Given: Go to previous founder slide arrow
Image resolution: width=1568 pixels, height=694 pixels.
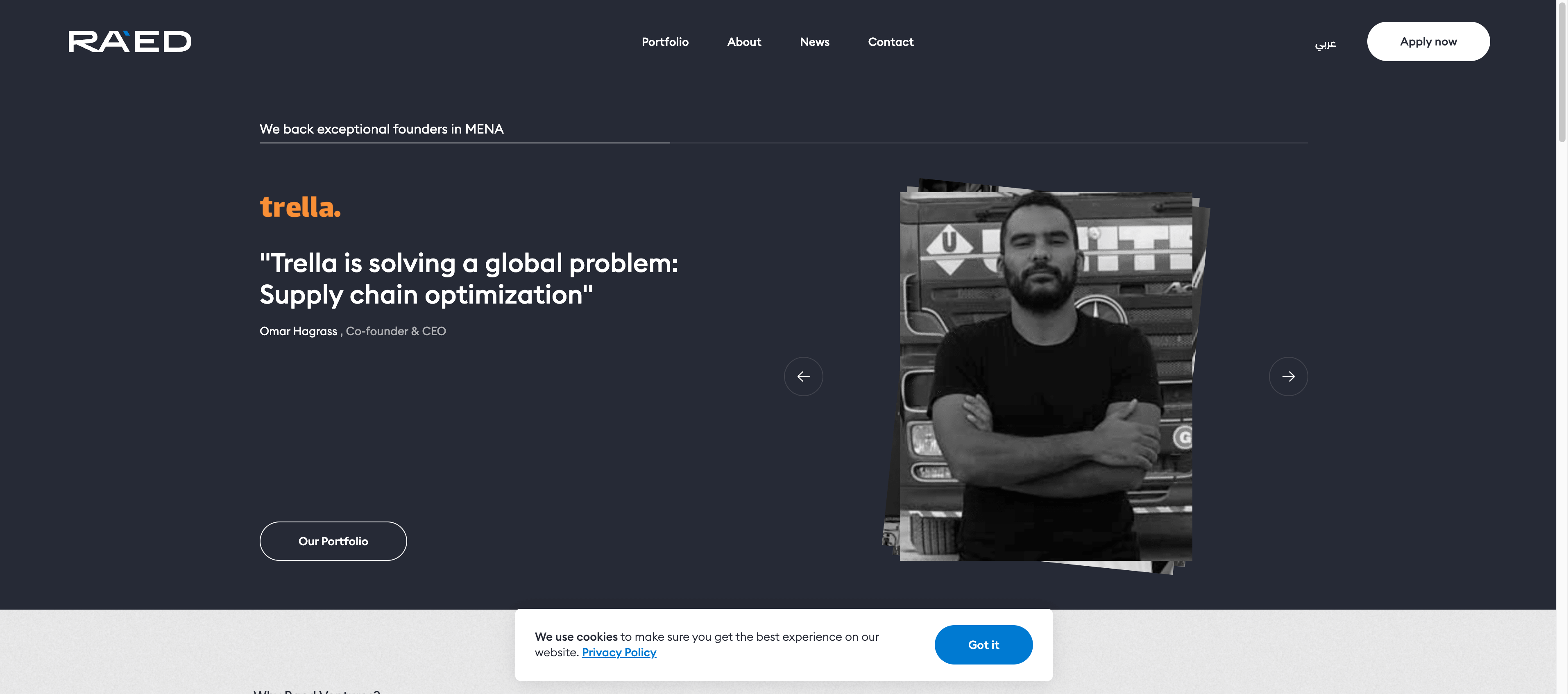Looking at the screenshot, I should [x=803, y=376].
